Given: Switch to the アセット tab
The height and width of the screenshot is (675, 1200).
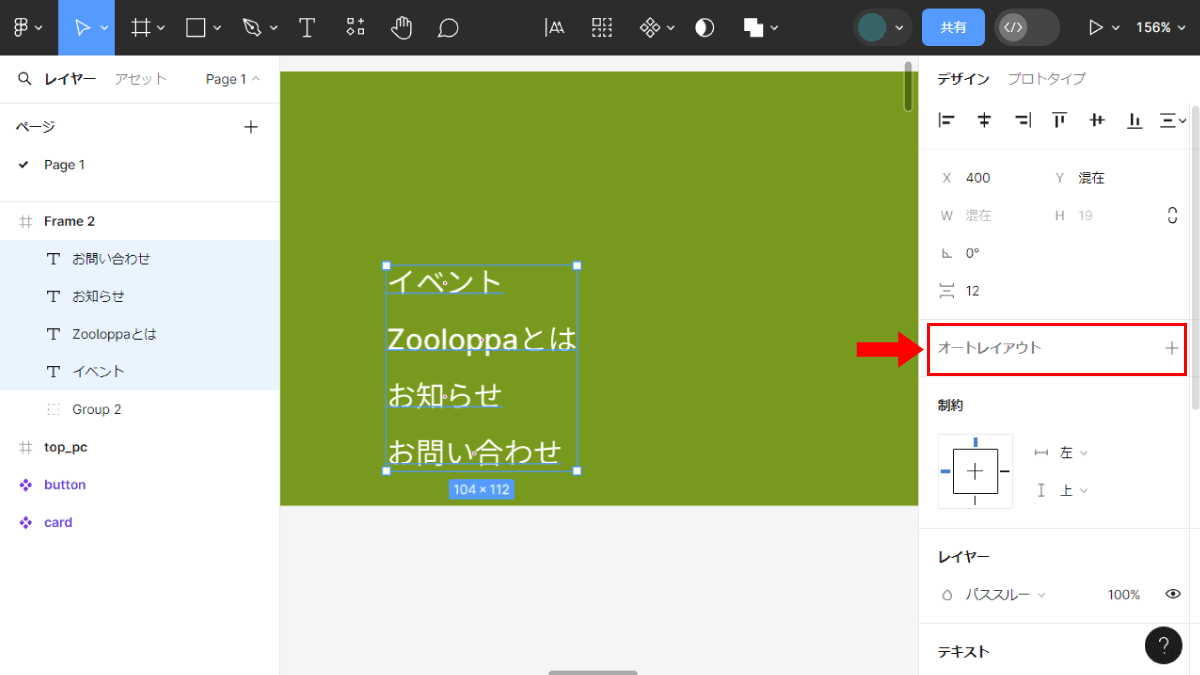Looking at the screenshot, I should click(x=140, y=79).
